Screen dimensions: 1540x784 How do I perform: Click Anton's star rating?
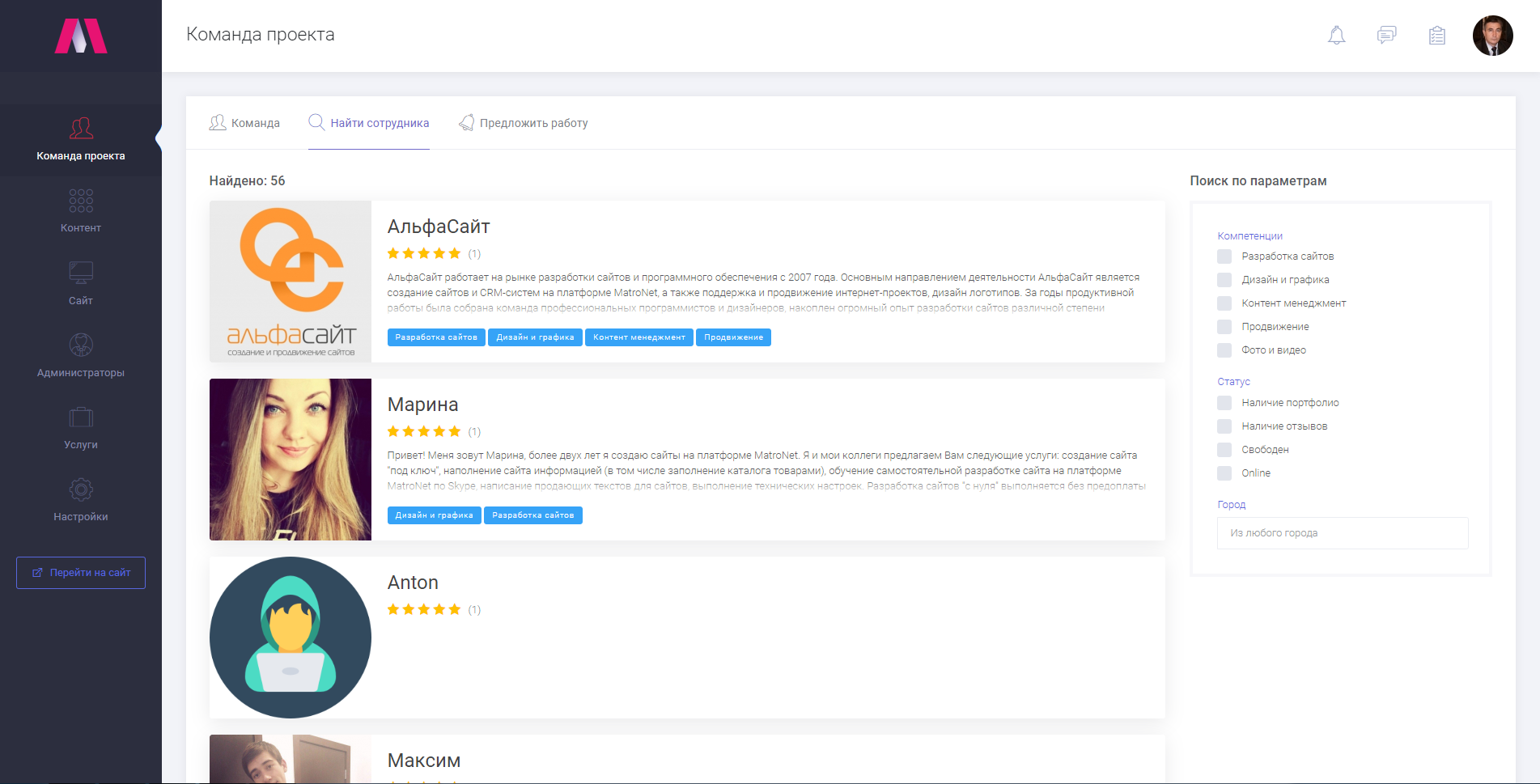tap(424, 609)
